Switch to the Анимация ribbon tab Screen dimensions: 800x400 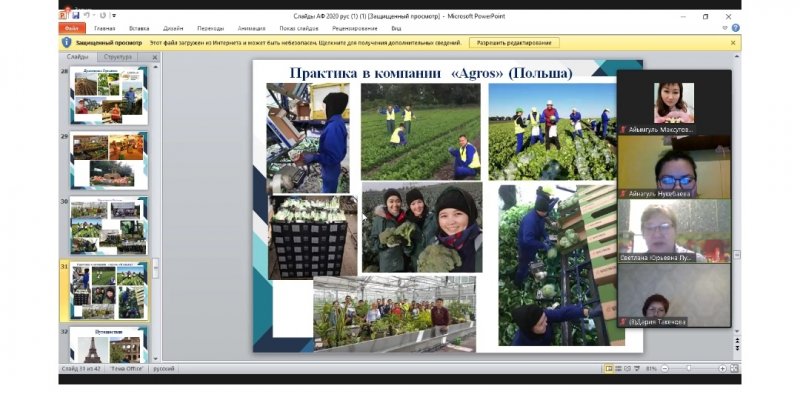coord(252,29)
